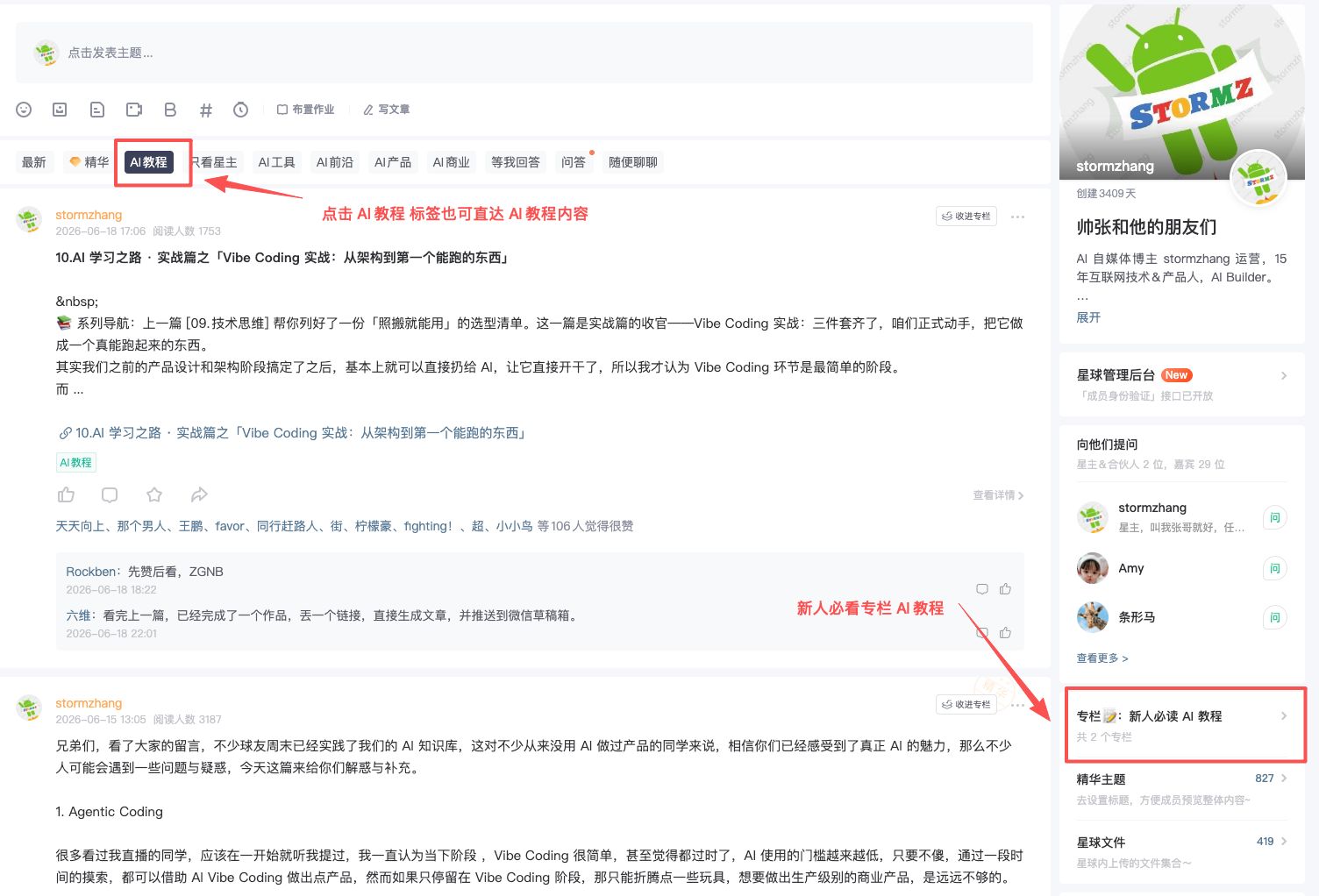
Task: Insert a hashtag with the # icon
Action: click(x=206, y=110)
